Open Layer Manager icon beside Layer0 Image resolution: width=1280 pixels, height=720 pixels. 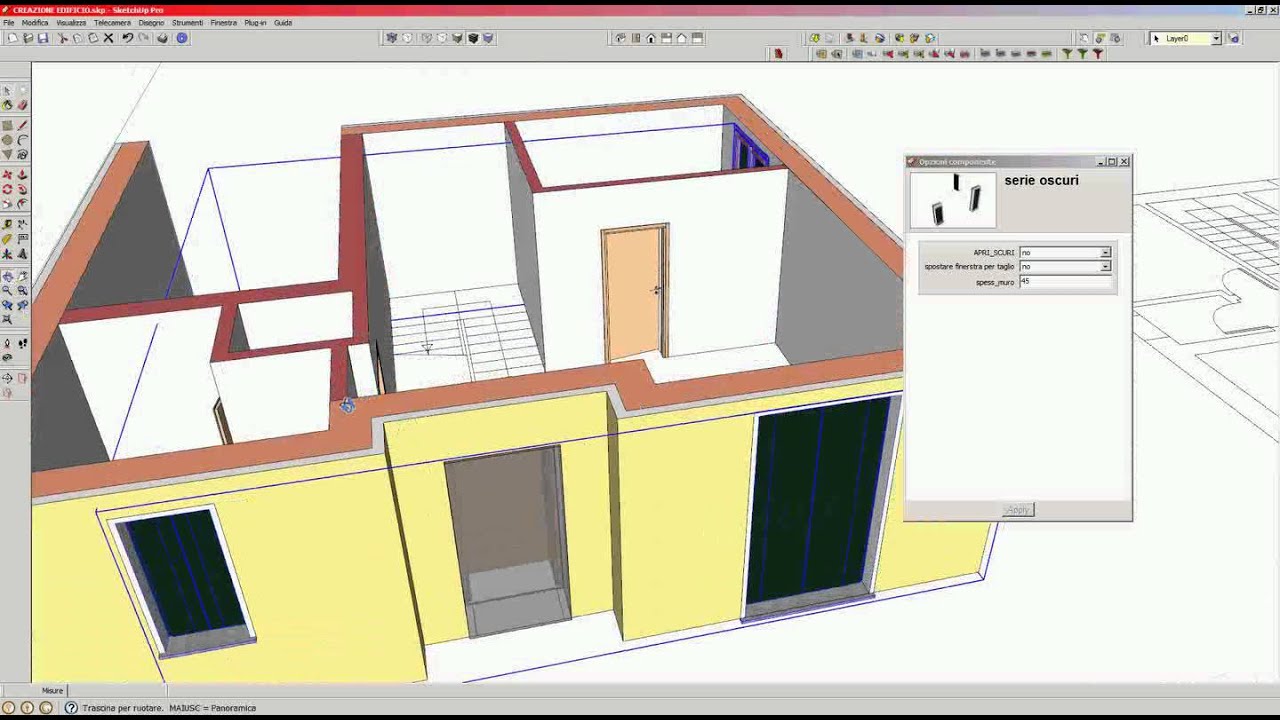[1234, 38]
